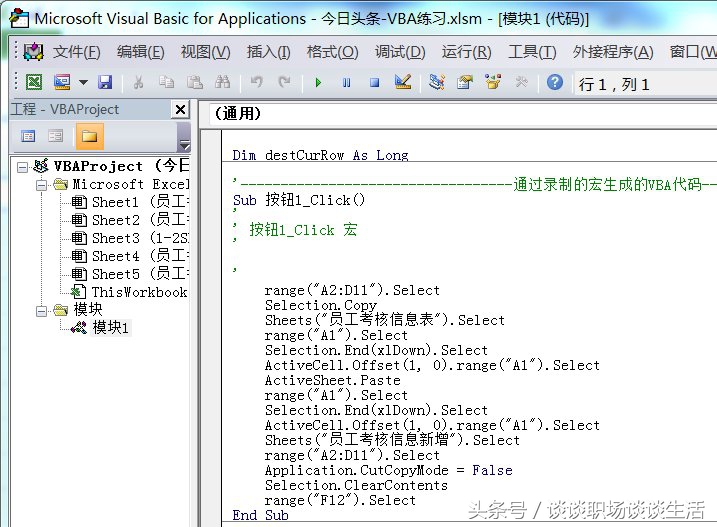Open the 格式(O) menu
The image size is (717, 527).
tap(332, 52)
